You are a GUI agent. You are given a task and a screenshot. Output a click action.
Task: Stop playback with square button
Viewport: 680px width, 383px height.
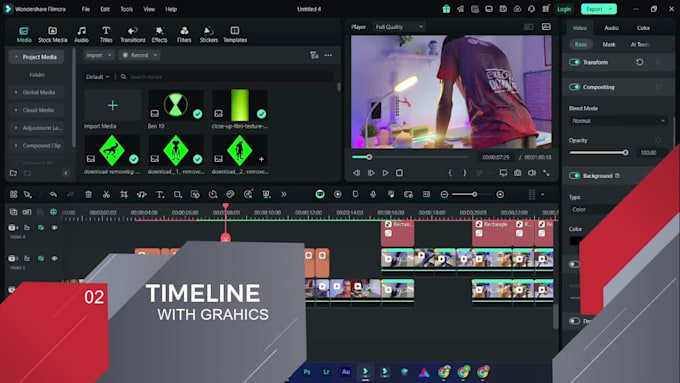(399, 173)
